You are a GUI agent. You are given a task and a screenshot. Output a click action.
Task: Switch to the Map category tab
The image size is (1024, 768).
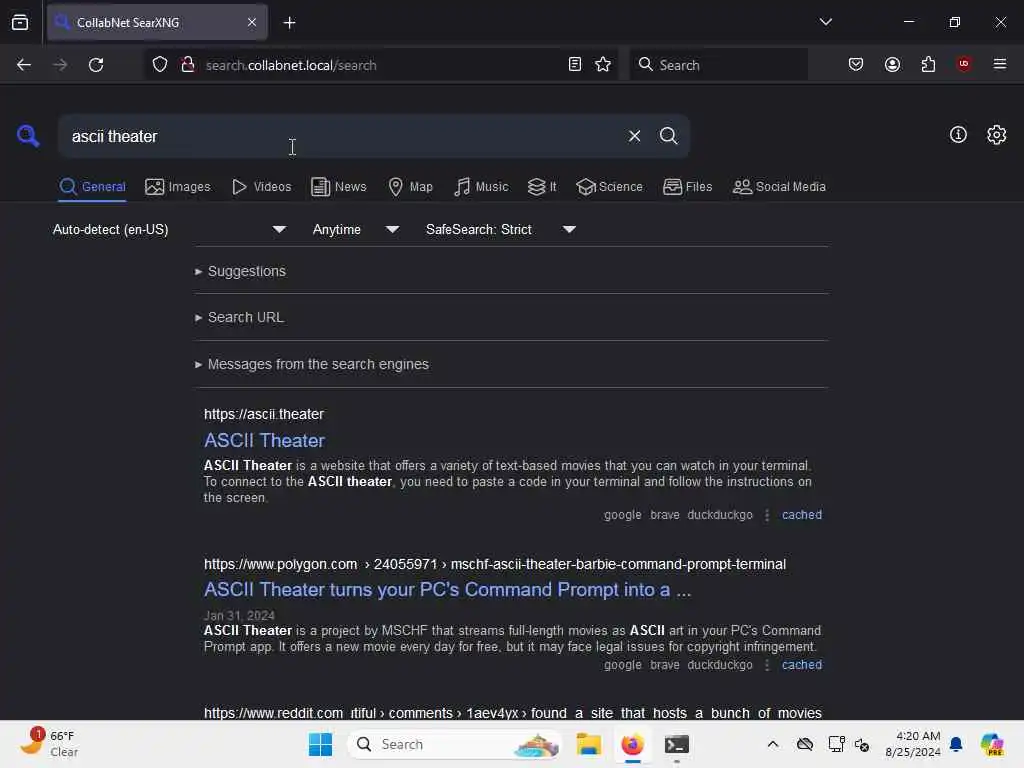click(410, 187)
